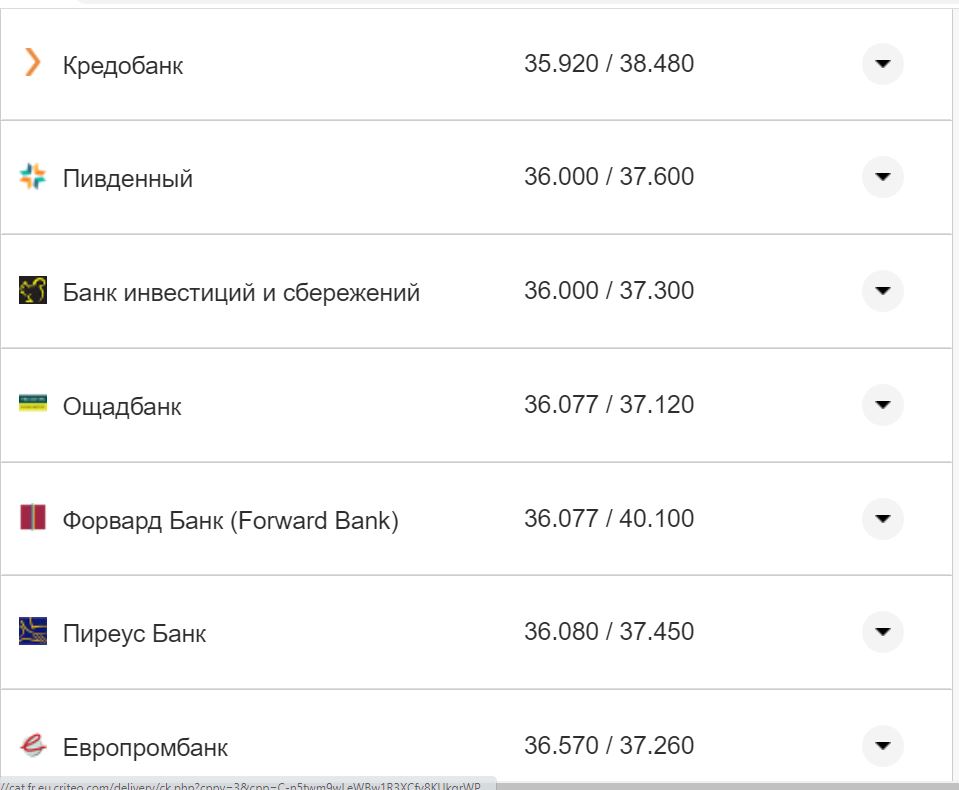
Task: Open the Пиреус Банк name link
Action: [135, 633]
